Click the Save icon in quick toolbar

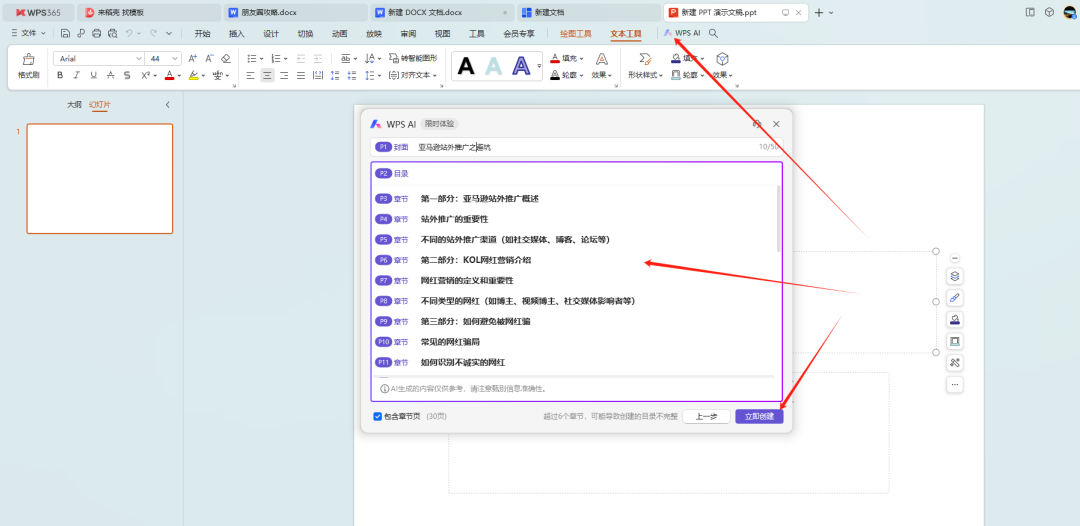[65, 33]
